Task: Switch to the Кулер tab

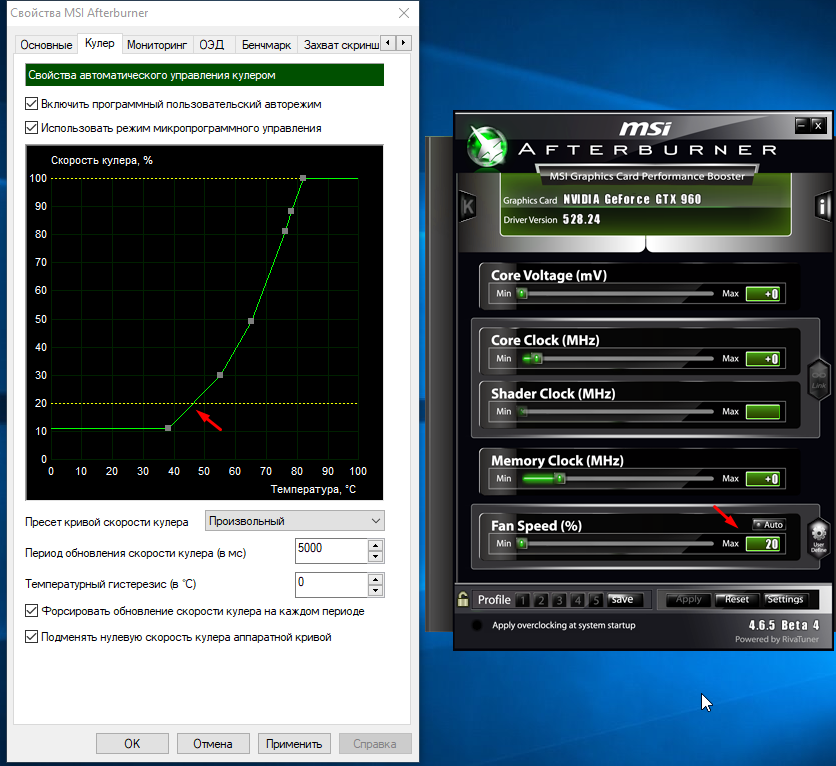Action: [100, 43]
